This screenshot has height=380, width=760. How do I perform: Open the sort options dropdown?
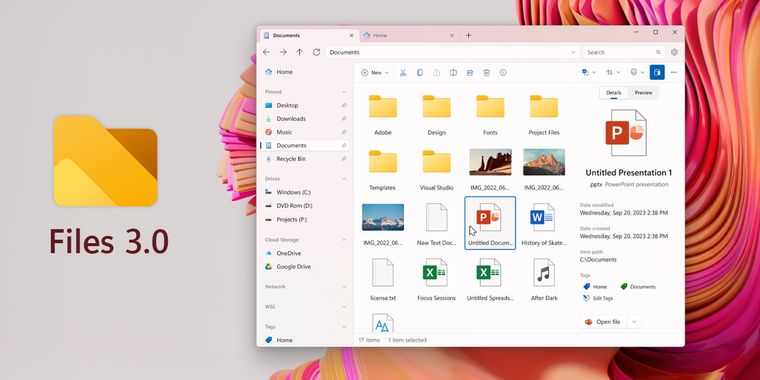[613, 72]
